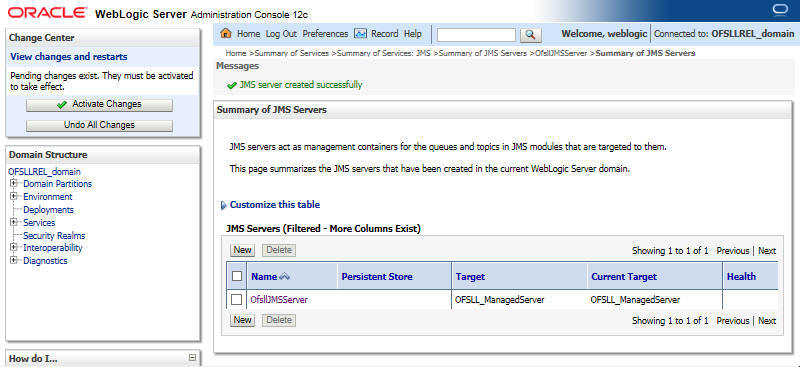Image resolution: width=800 pixels, height=367 pixels.
Task: Open Preferences from the toolbar
Action: click(x=325, y=34)
